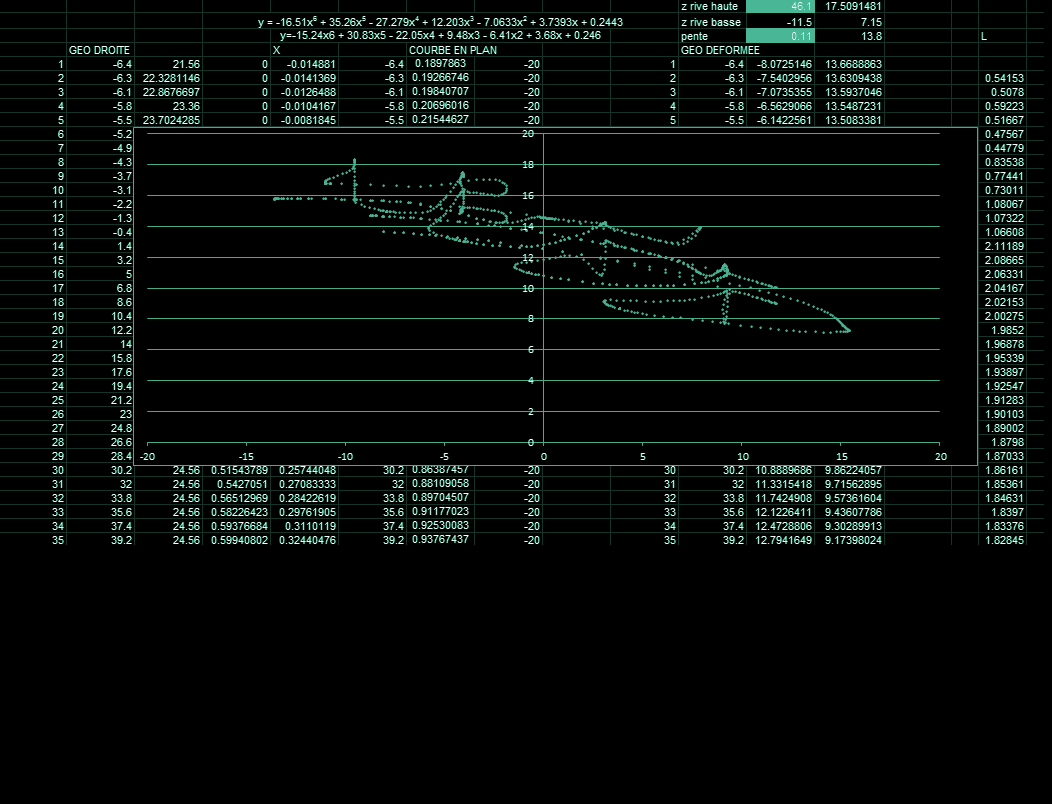Click the cell containing 22.3281146
Screen dimensions: 1052x804
[168, 79]
